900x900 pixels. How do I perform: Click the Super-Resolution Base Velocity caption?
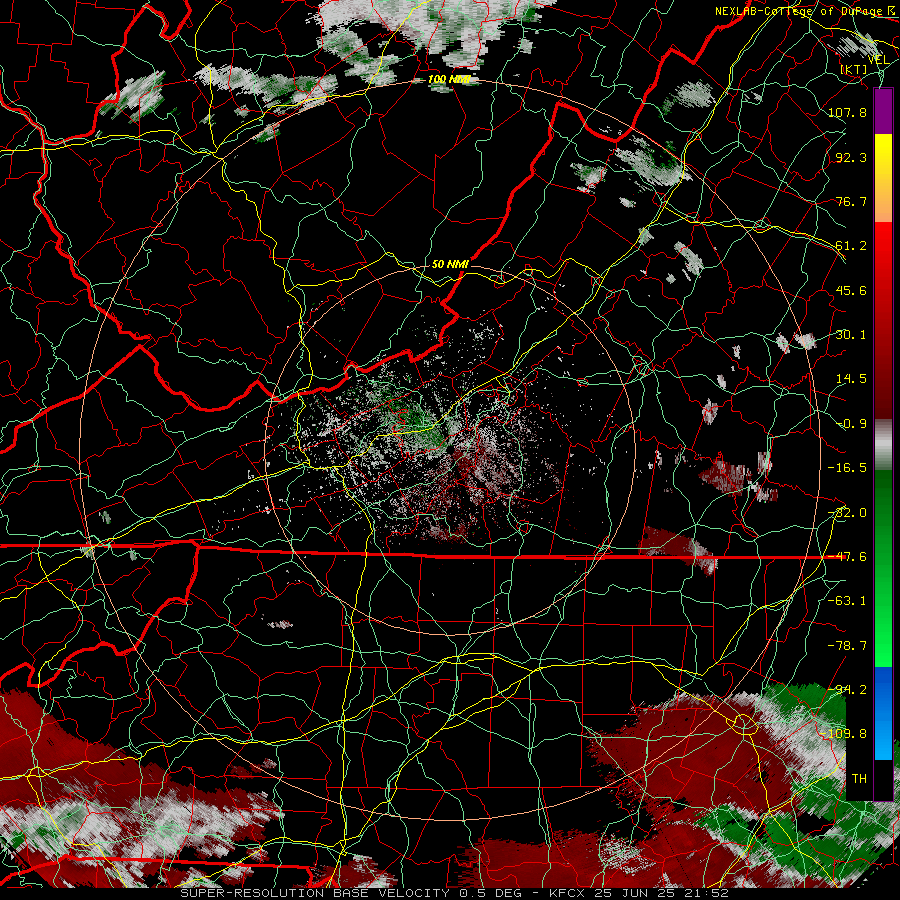454,893
